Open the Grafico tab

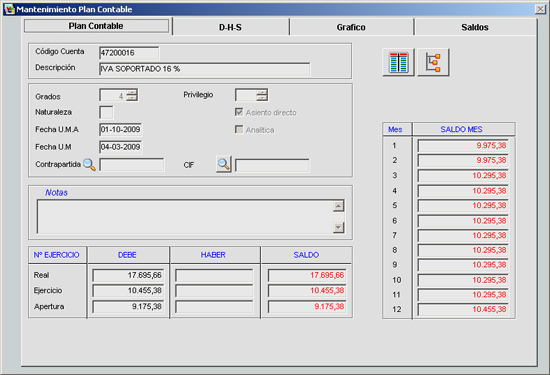point(351,27)
